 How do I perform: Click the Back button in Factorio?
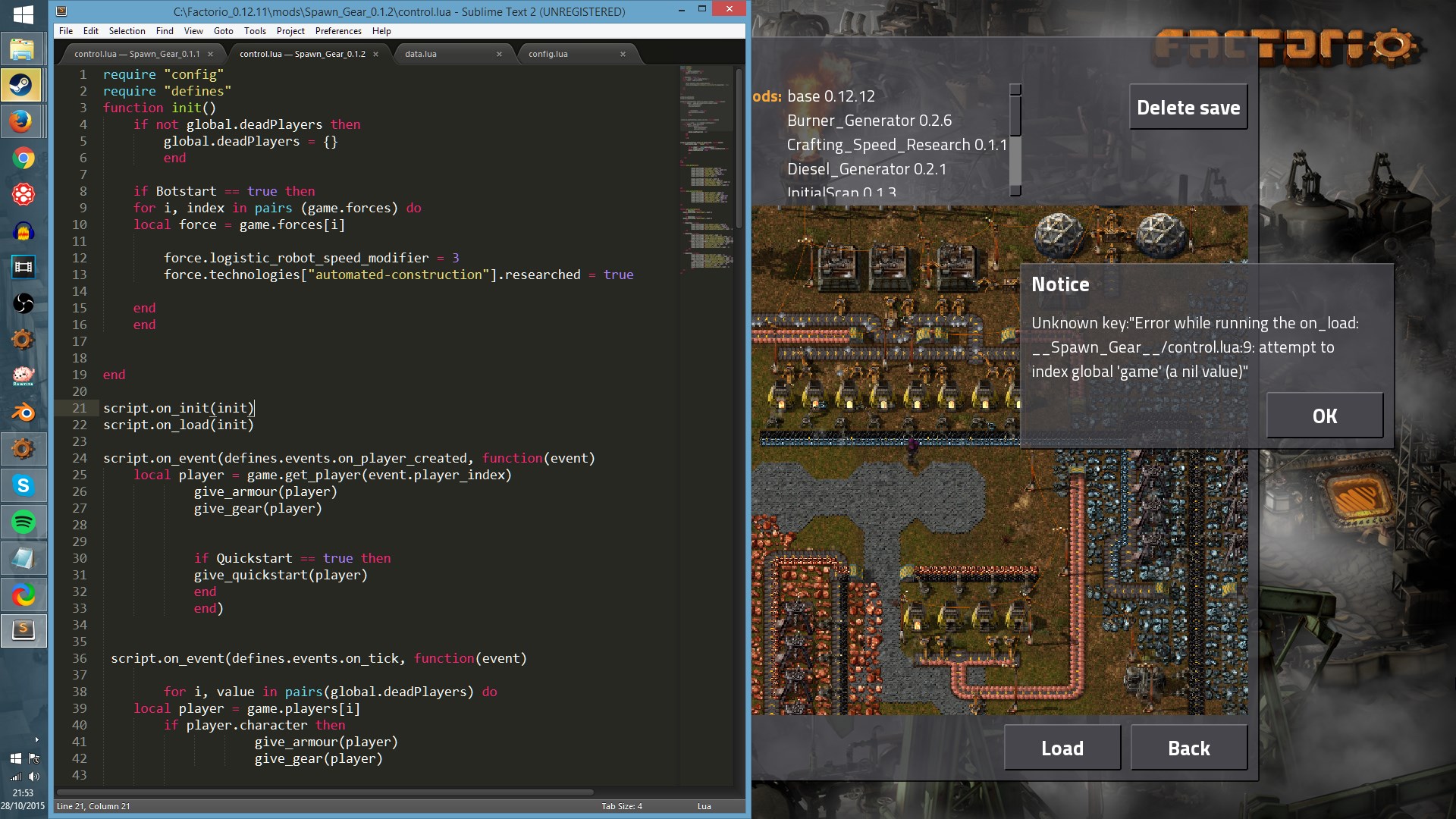(1189, 748)
